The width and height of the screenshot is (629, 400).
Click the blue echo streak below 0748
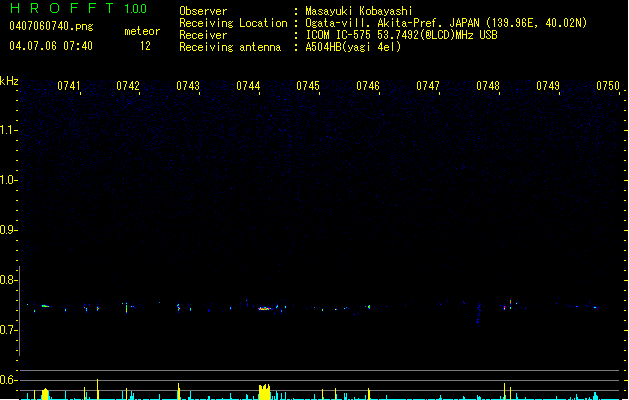pyautogui.click(x=478, y=313)
